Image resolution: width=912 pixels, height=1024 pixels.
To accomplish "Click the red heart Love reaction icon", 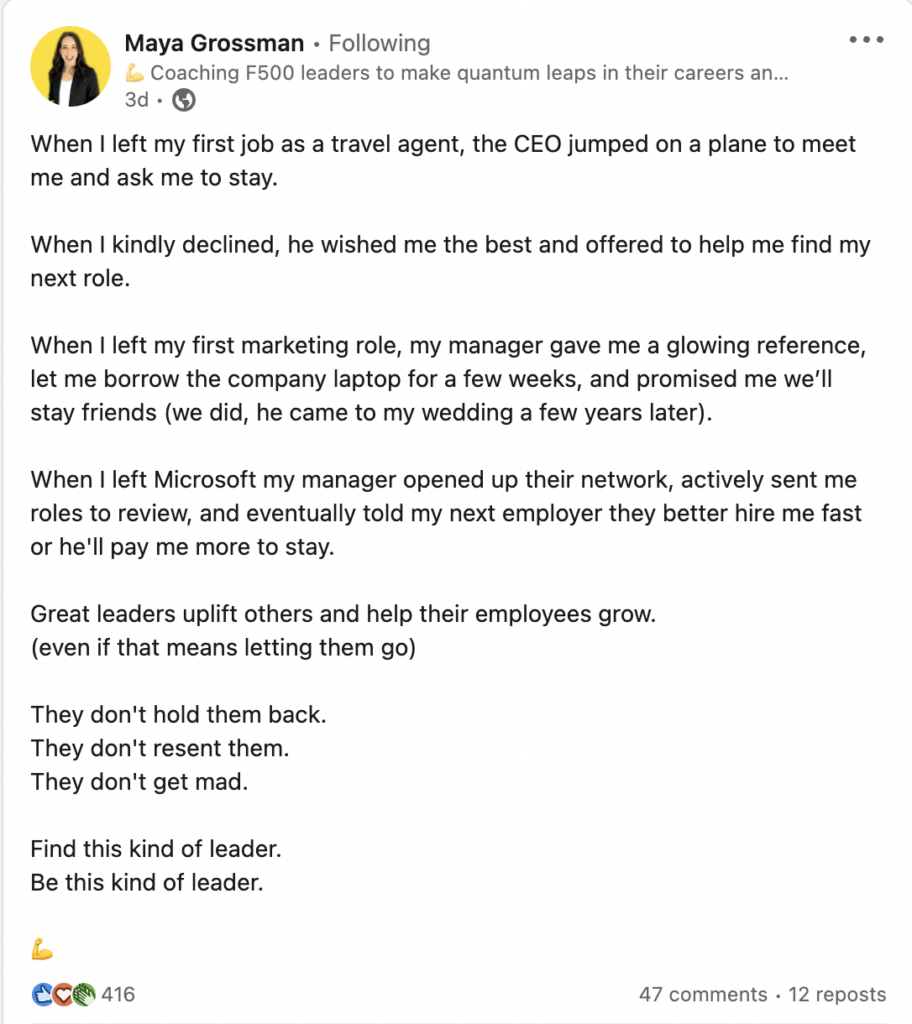I will [x=62, y=994].
